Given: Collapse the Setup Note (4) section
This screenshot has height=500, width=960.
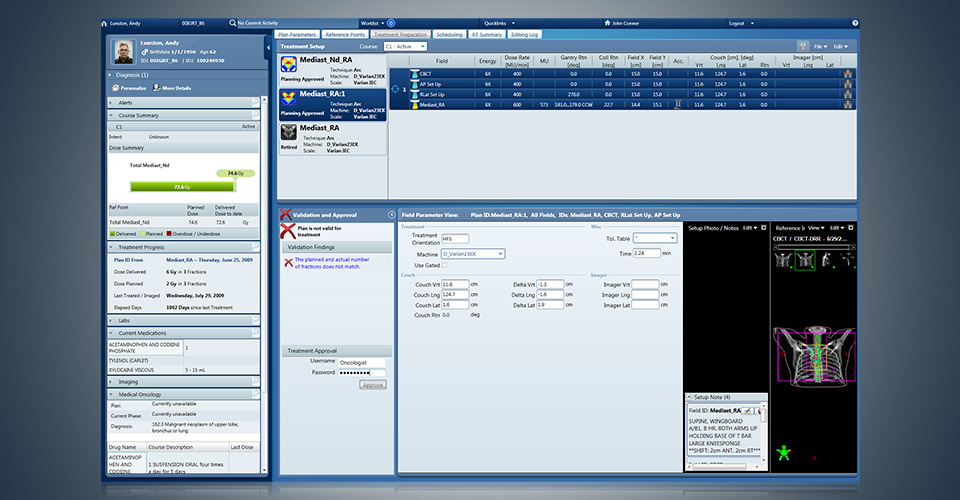Looking at the screenshot, I should (x=689, y=397).
